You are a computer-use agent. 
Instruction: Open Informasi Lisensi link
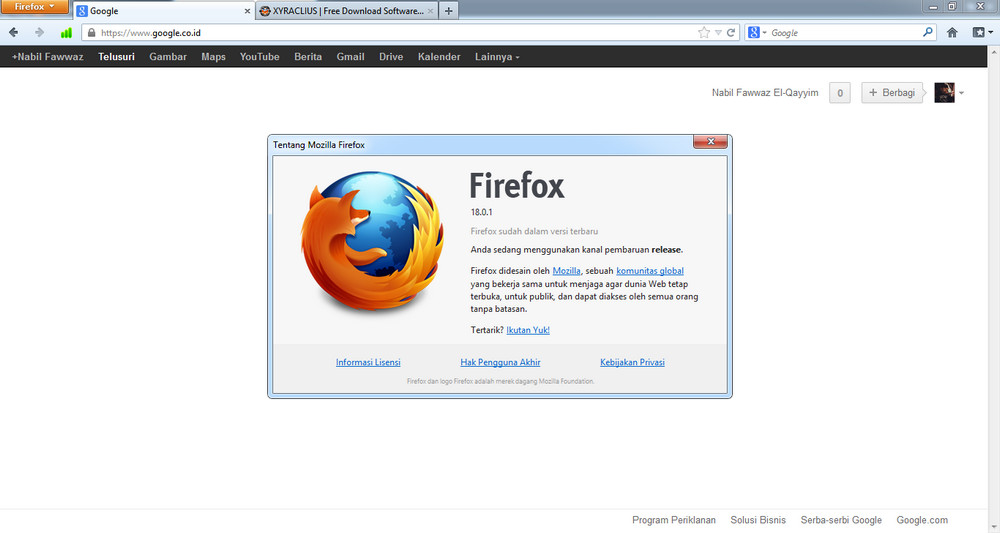point(368,362)
